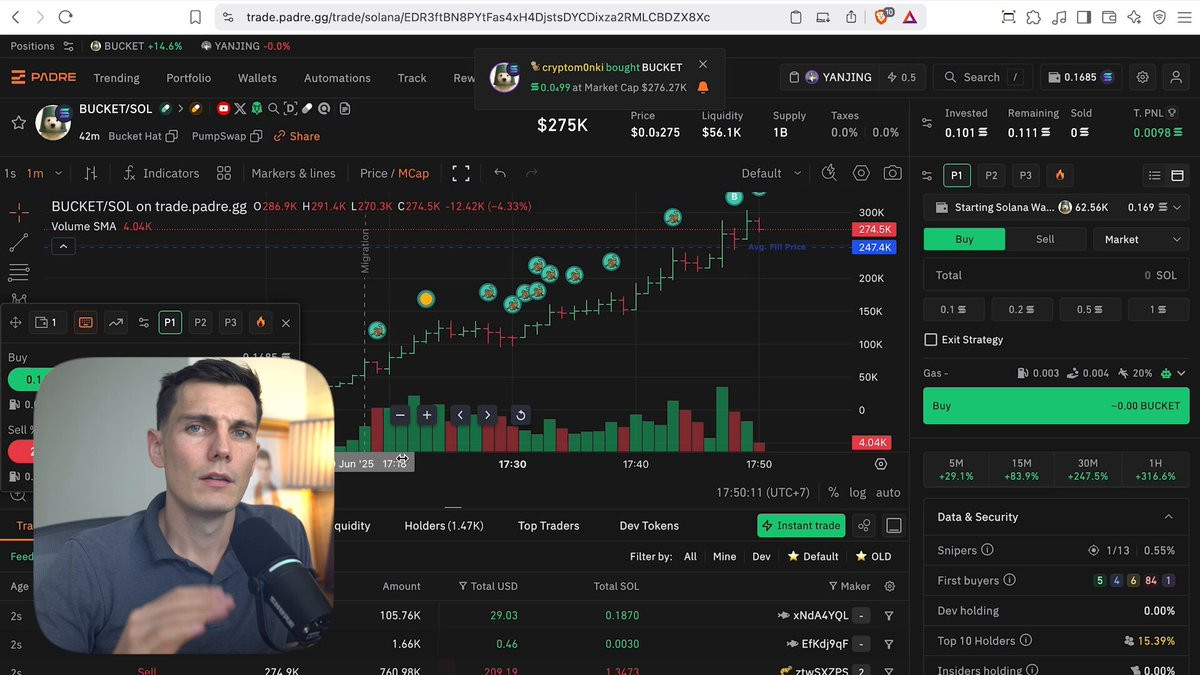
Task: Open the Market order type dropdown
Action: coord(1141,239)
